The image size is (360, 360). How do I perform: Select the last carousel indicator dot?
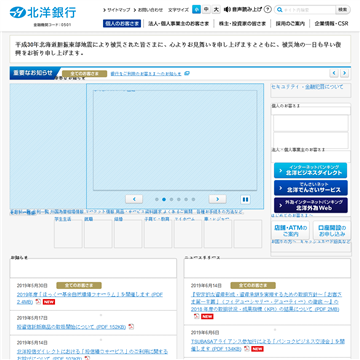click(x=193, y=199)
